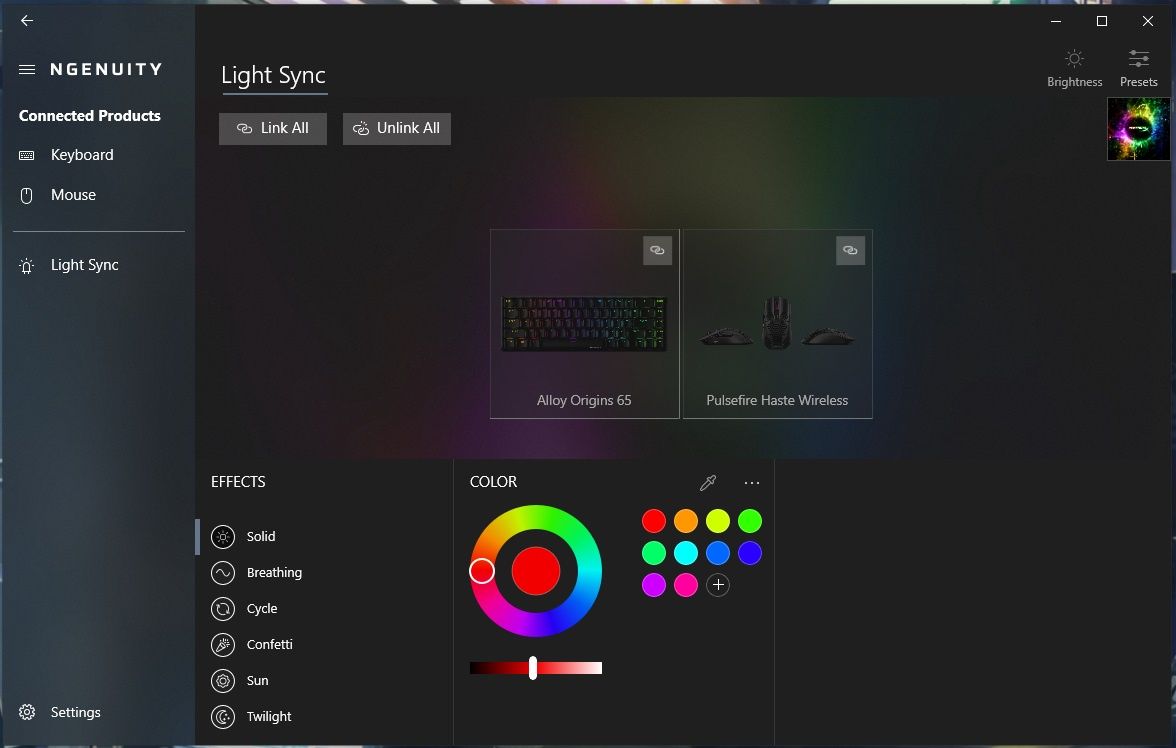Activate the eyedropper color picker
Image resolution: width=1176 pixels, height=748 pixels.
(x=707, y=482)
